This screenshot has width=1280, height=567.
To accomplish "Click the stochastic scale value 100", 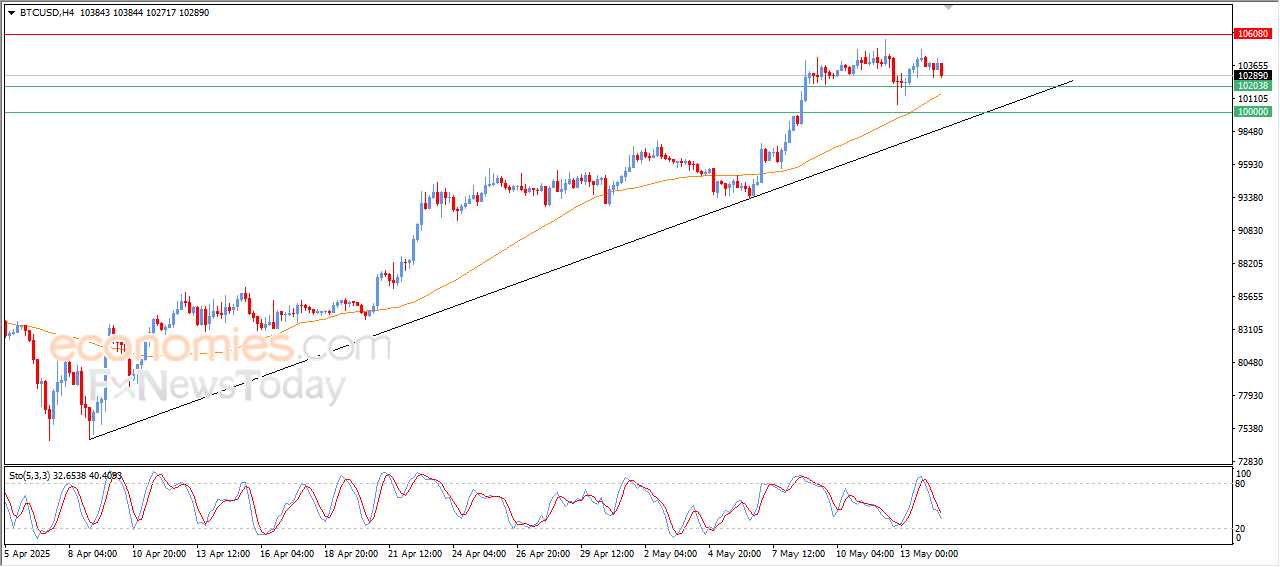I will pyautogui.click(x=1244, y=473).
